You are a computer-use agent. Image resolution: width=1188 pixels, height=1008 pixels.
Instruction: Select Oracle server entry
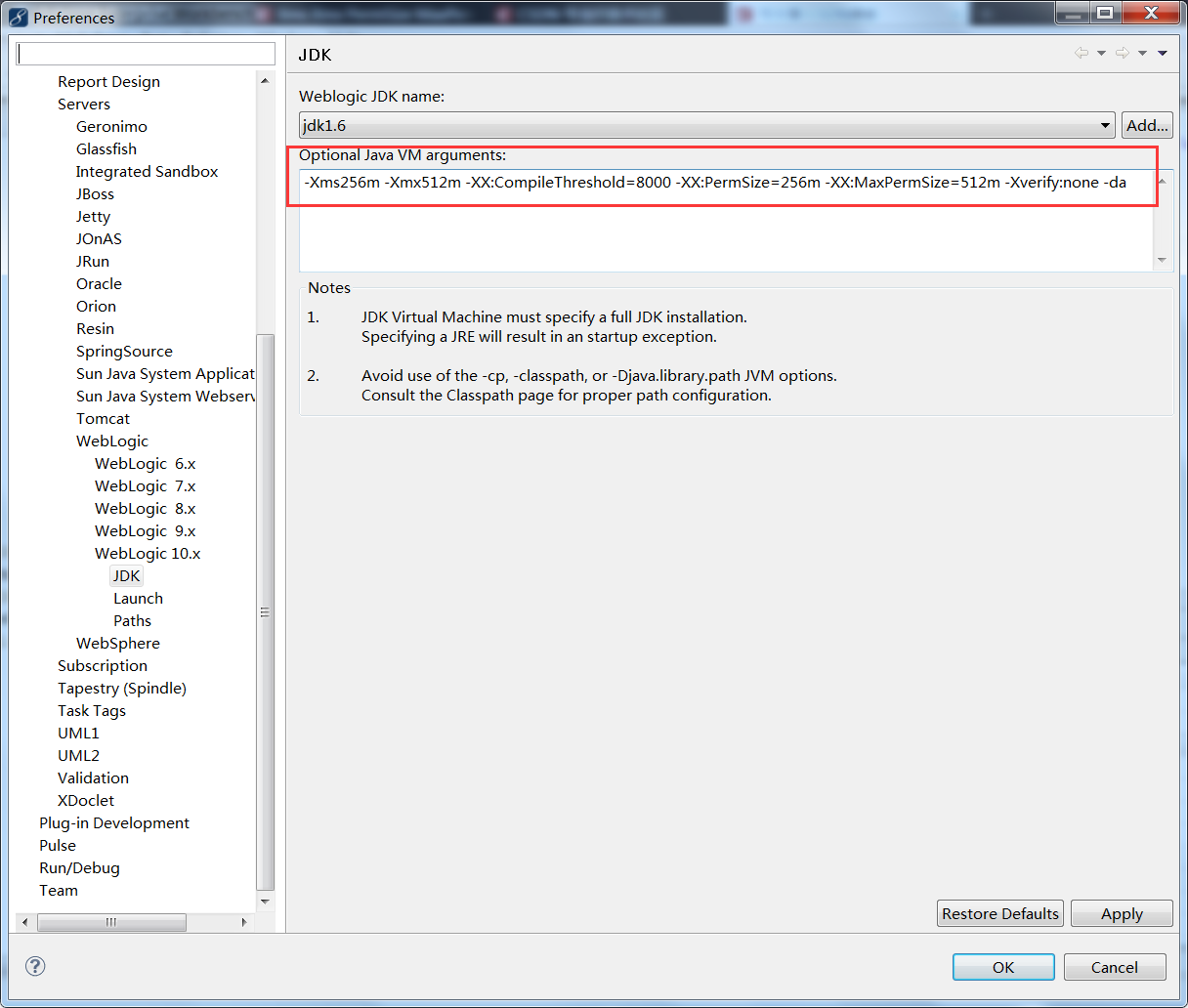tap(99, 284)
